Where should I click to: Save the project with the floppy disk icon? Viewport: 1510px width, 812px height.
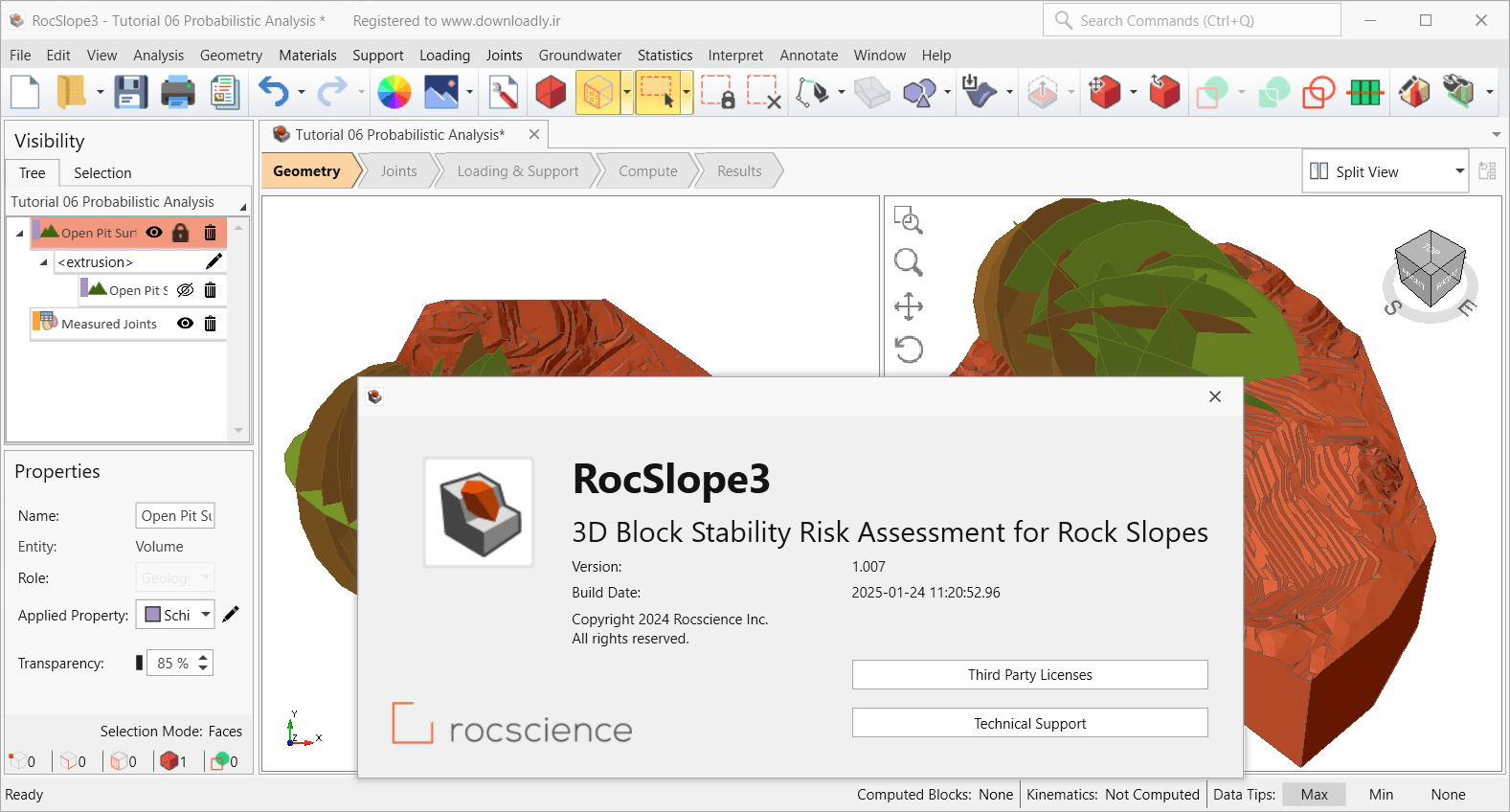[x=130, y=93]
